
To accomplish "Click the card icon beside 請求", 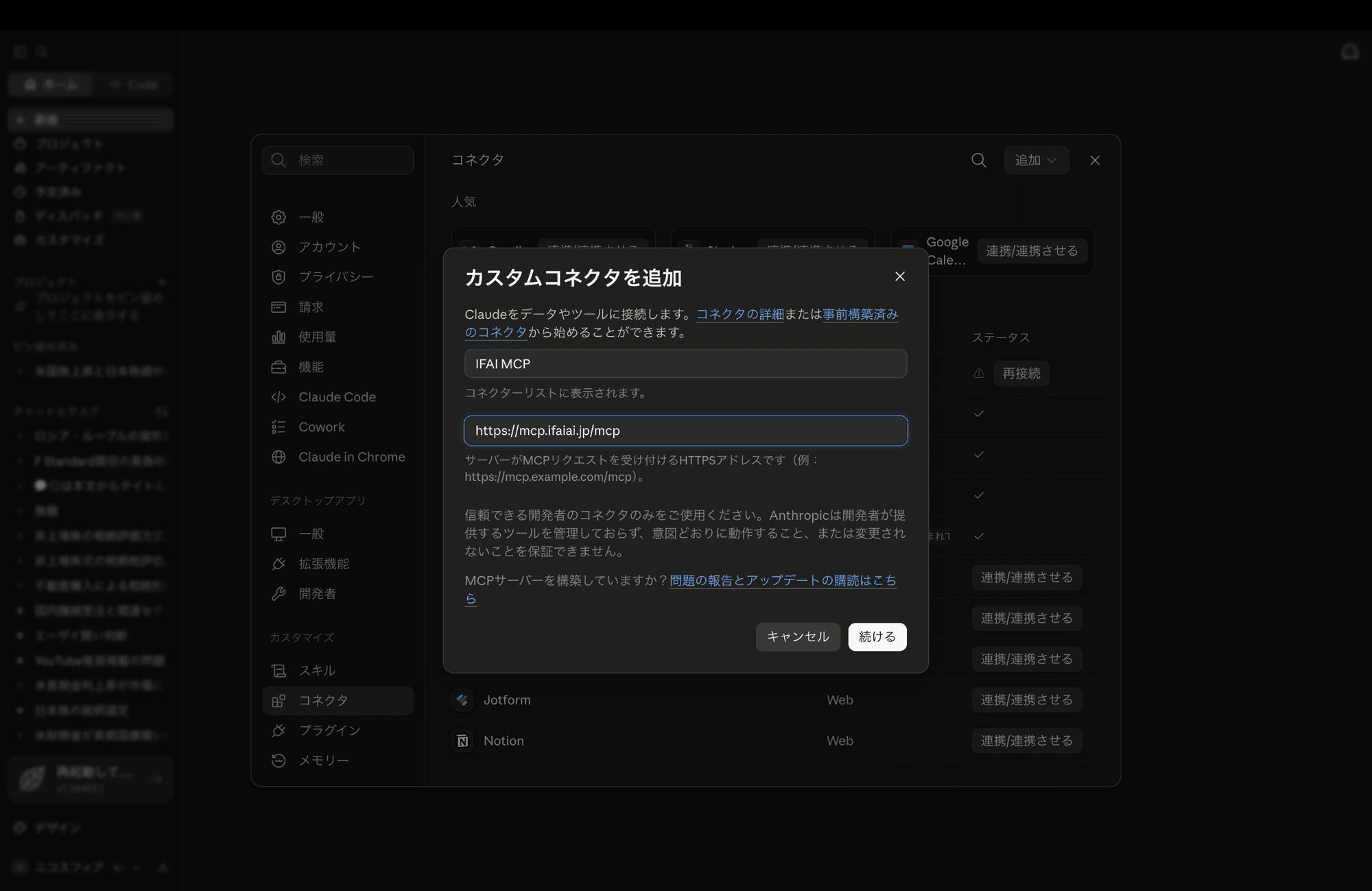I will pos(279,307).
